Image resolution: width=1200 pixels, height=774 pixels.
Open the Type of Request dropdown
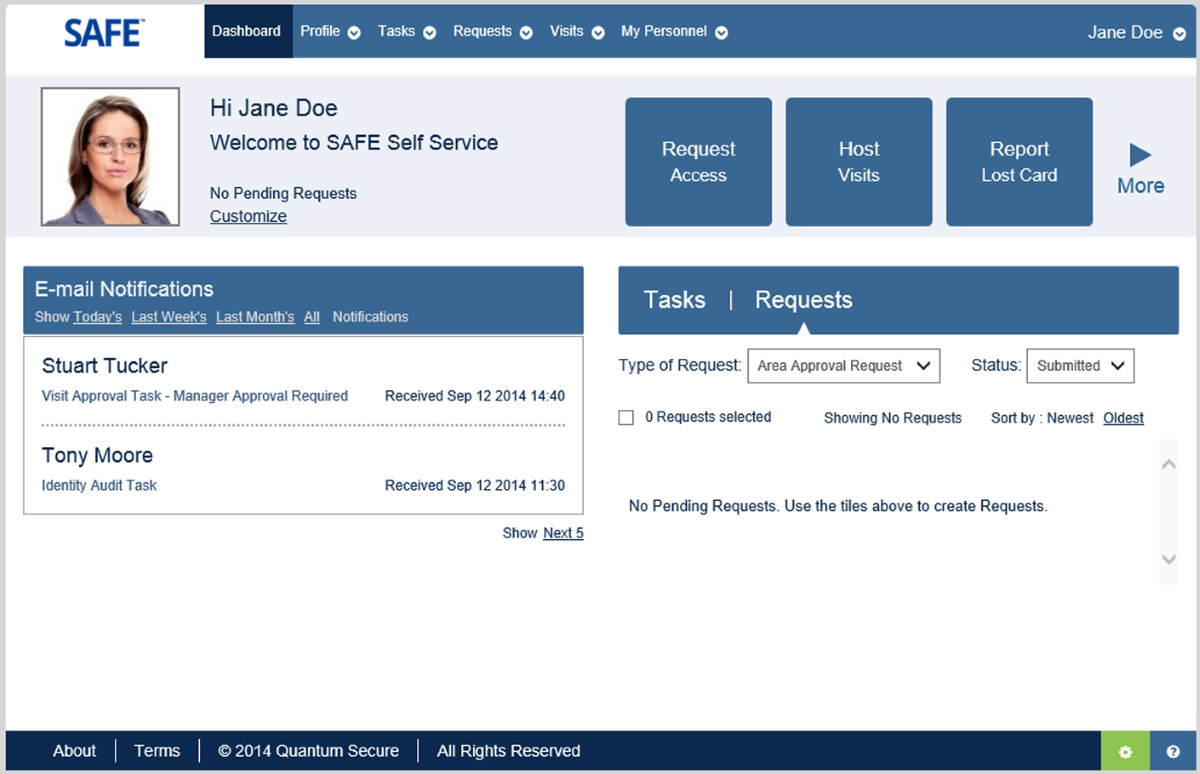843,365
